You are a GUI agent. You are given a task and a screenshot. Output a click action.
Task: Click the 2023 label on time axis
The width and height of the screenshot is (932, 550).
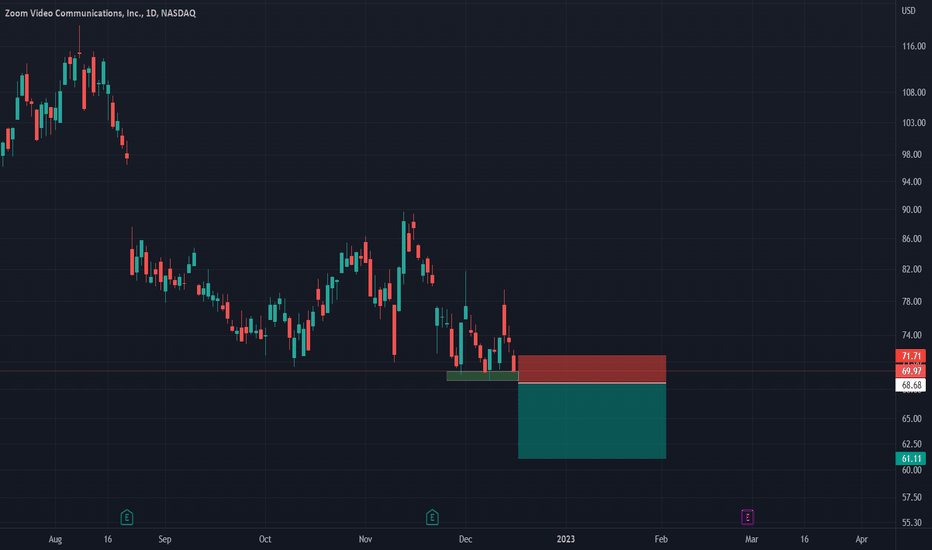pos(566,539)
